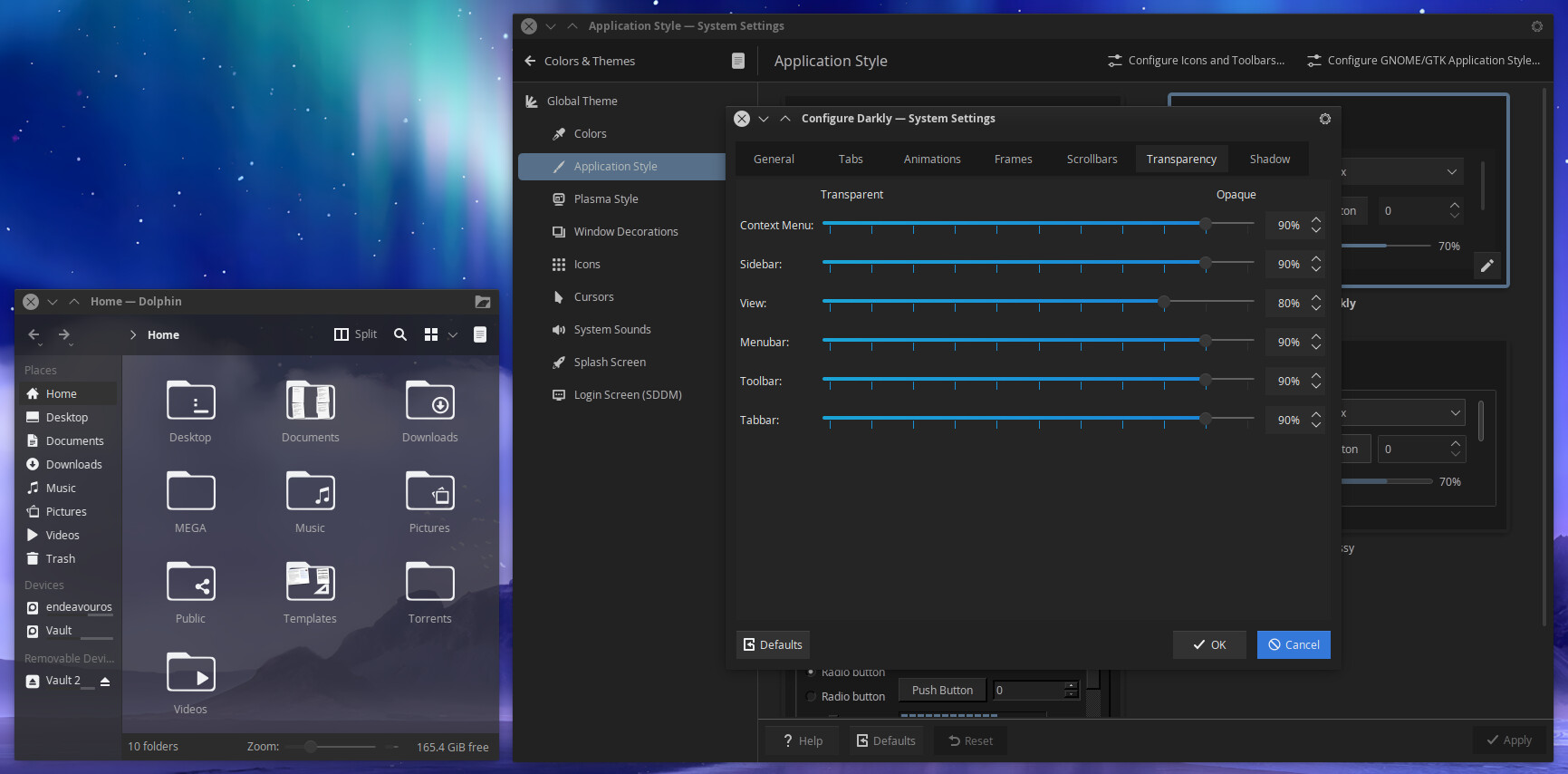Click the pencil edit icon on style preview
The height and width of the screenshot is (774, 1568).
1486,266
